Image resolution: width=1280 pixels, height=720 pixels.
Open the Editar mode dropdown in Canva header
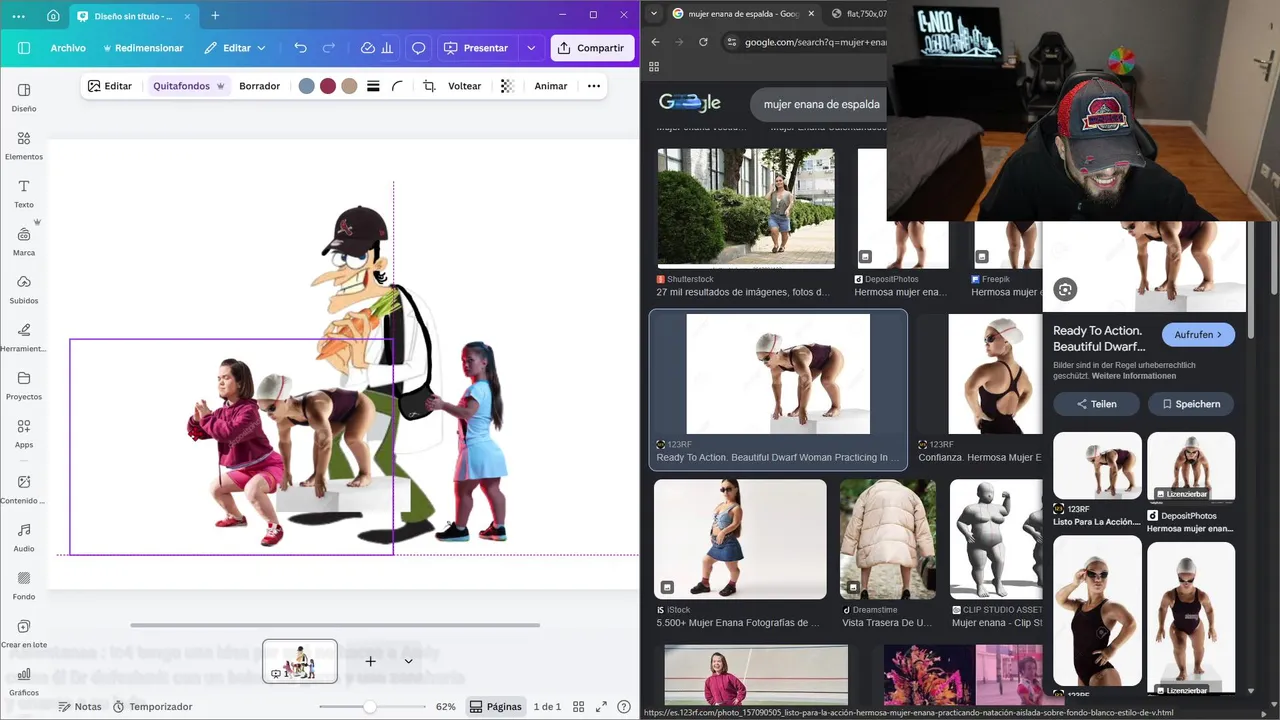tap(235, 48)
